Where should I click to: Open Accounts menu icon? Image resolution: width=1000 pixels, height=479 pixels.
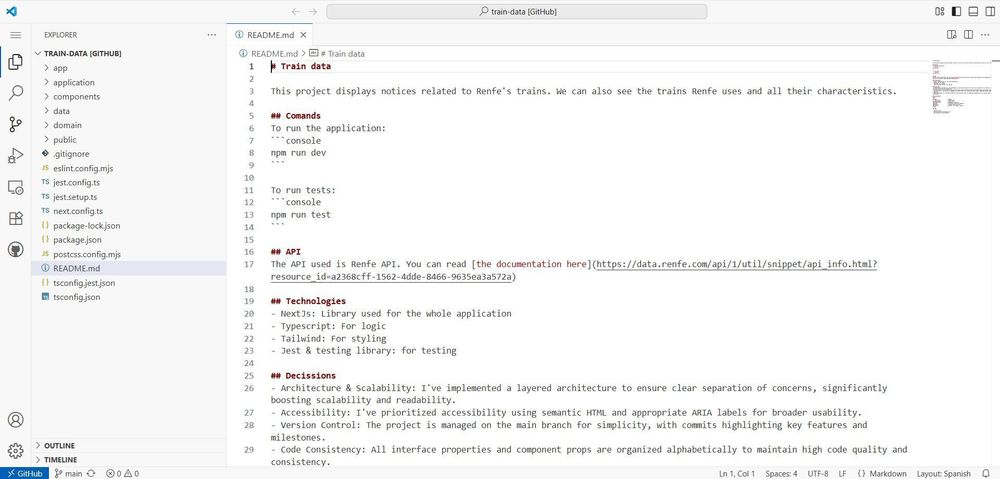tap(15, 420)
